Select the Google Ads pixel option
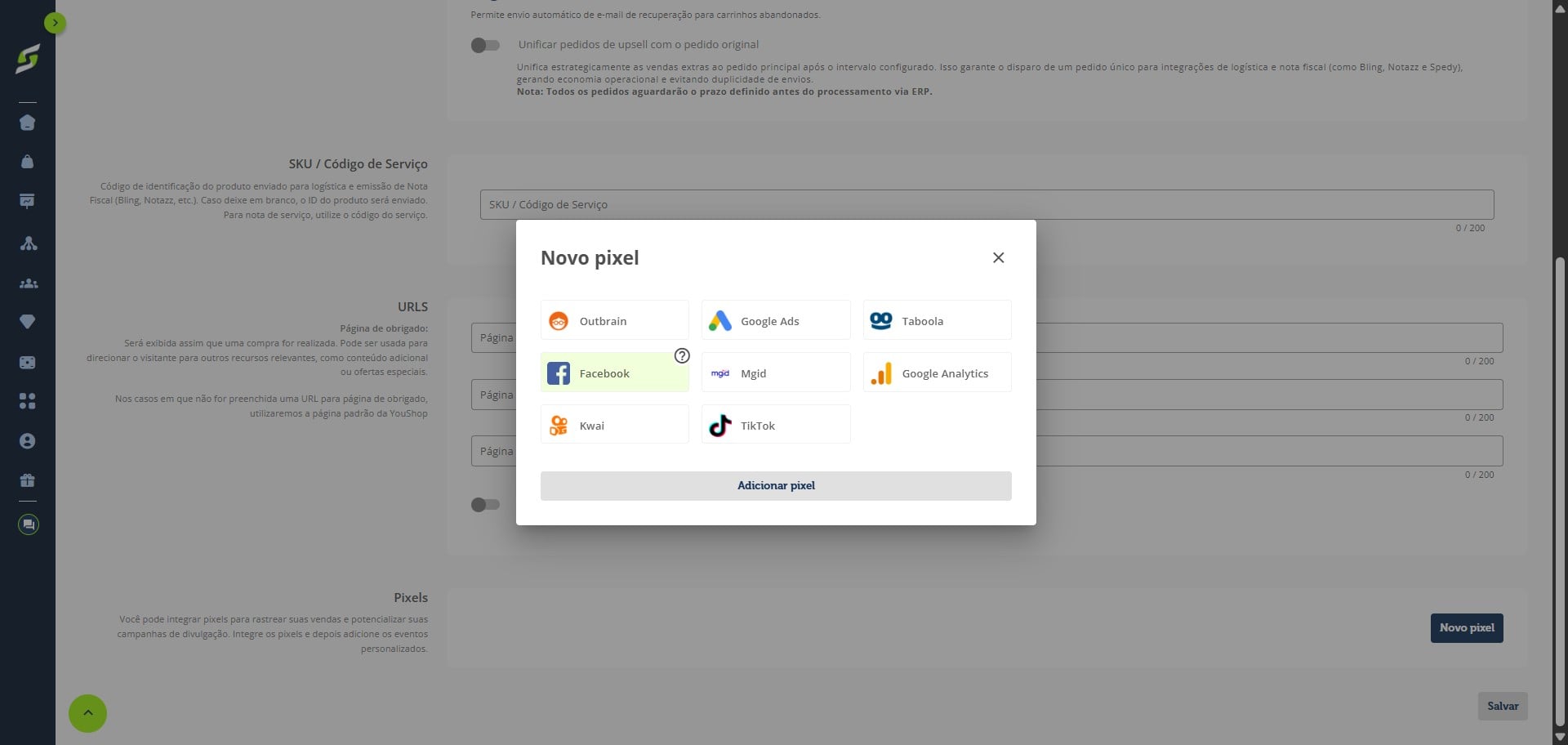The height and width of the screenshot is (745, 1568). (776, 320)
